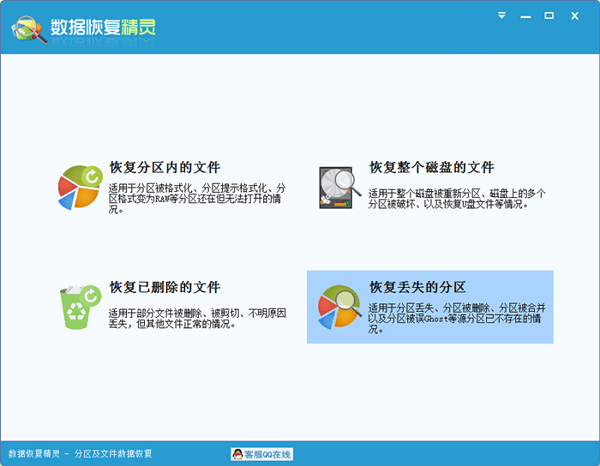Select 恢复整个磁盘的文件 heading
The image size is (600, 466).
[x=431, y=168]
